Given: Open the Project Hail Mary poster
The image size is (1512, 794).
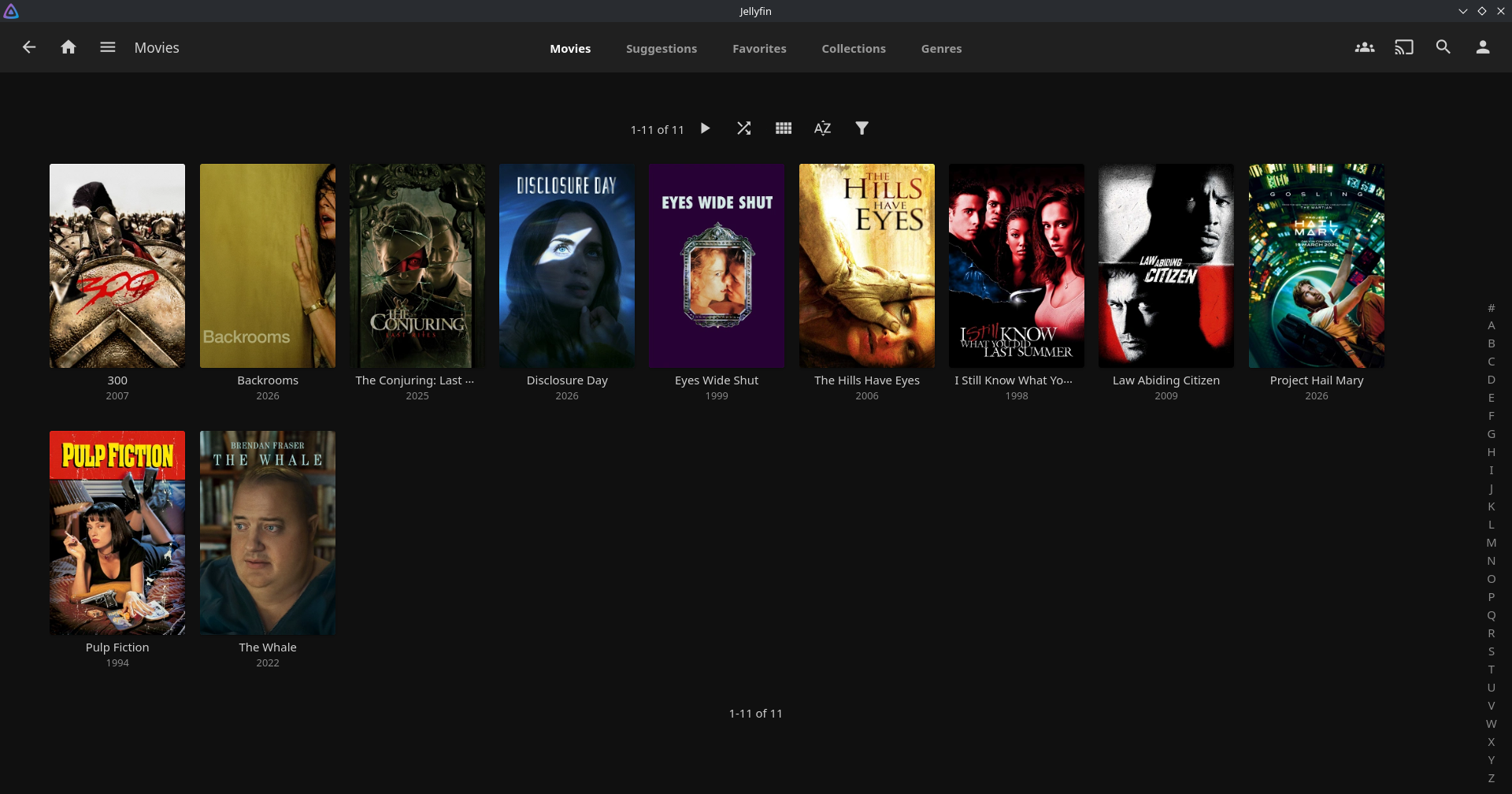Looking at the screenshot, I should [x=1317, y=265].
